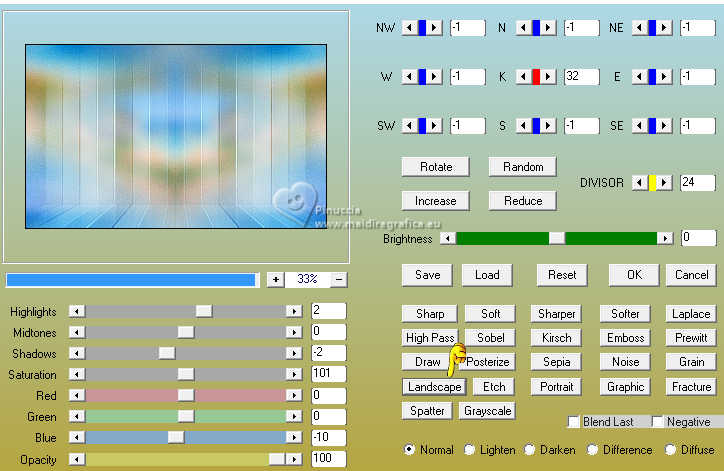Viewport: 724px width, 471px height.
Task: Load a saved filter preset
Action: point(487,275)
